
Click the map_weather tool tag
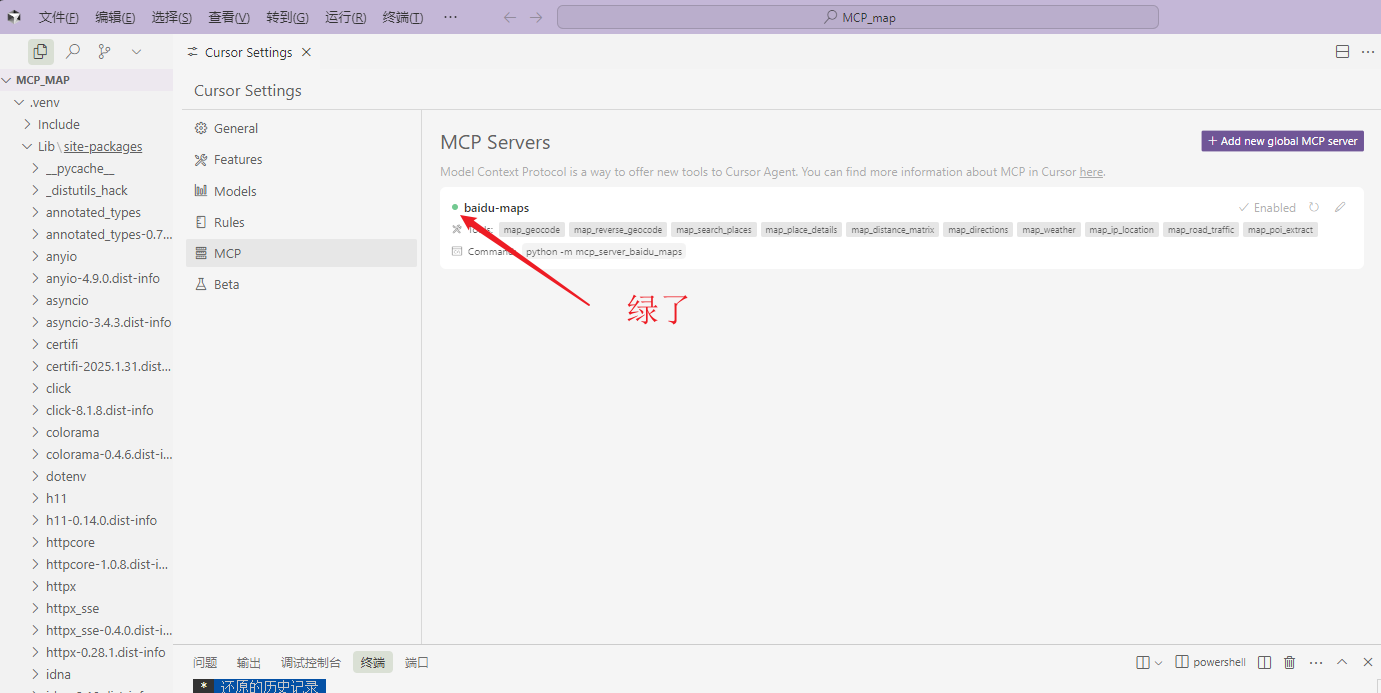click(x=1049, y=230)
